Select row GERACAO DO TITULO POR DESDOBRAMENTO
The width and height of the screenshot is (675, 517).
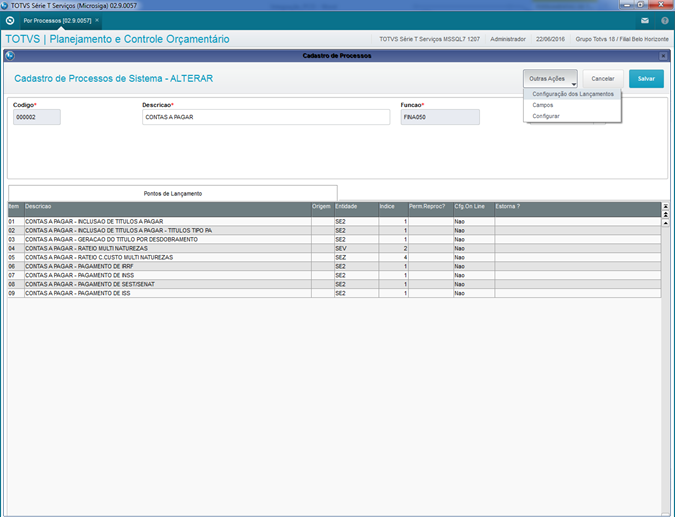tap(334, 239)
